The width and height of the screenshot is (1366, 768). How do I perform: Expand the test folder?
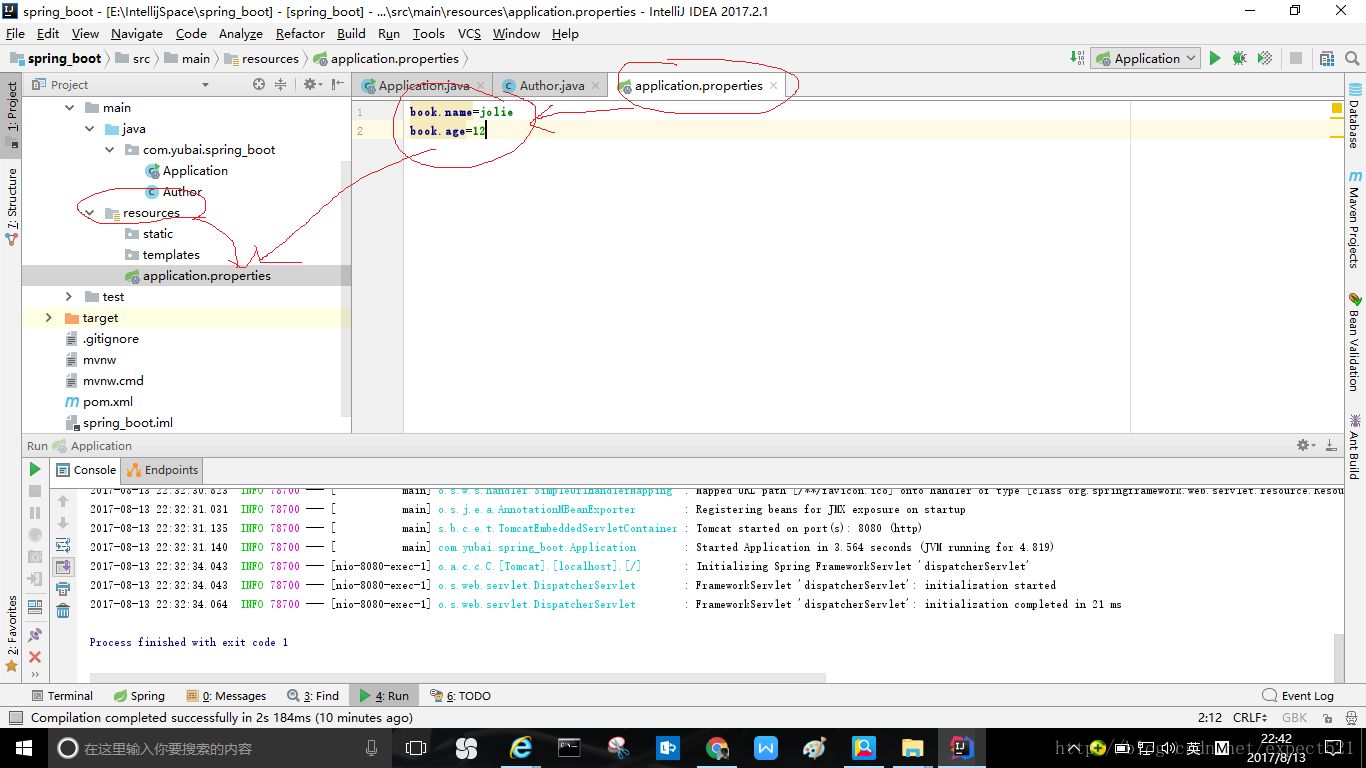coord(69,296)
